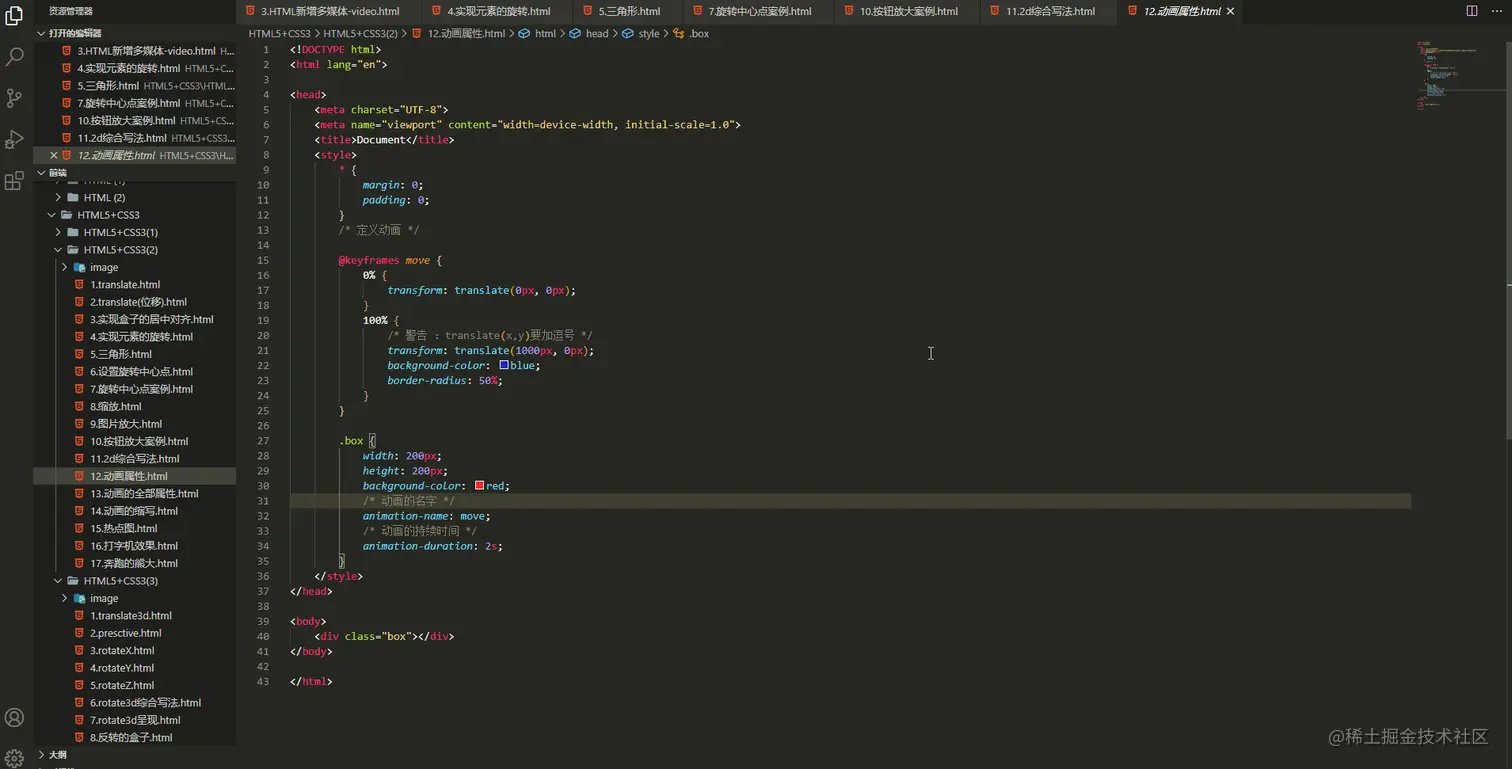This screenshot has height=769, width=1512.
Task: Switch to the 7.旋转中心点案例.html tab
Action: coord(758,11)
